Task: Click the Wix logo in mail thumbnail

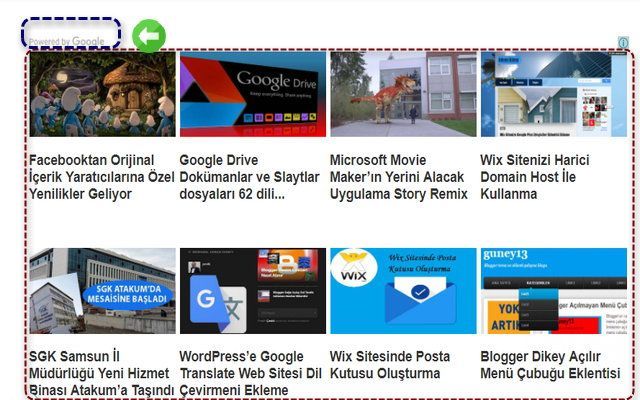Action: point(353,273)
